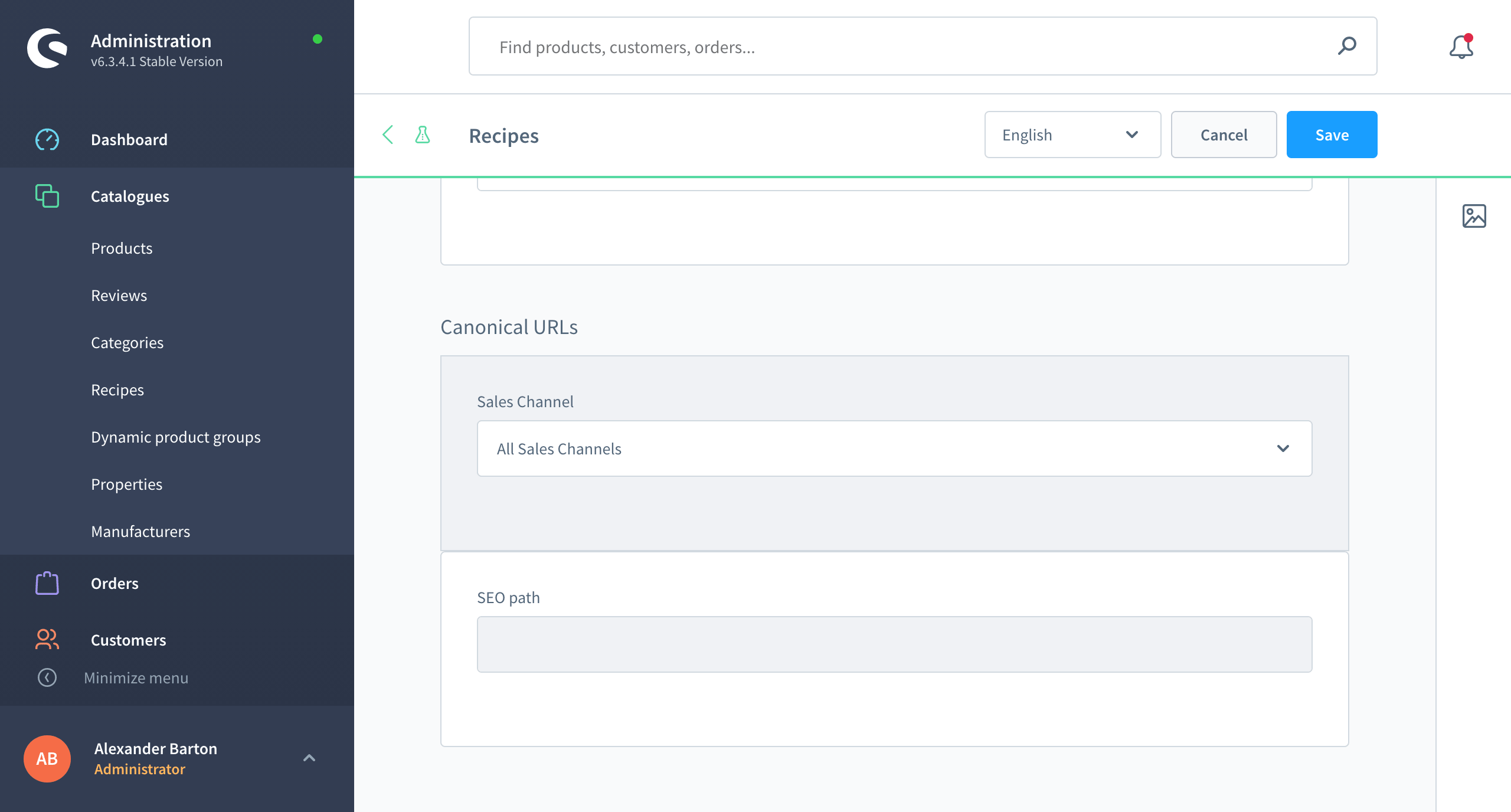Screen dimensions: 1511x812
Task: Expand Alexander Barton user menu chevron
Action: pyautogui.click(x=309, y=758)
